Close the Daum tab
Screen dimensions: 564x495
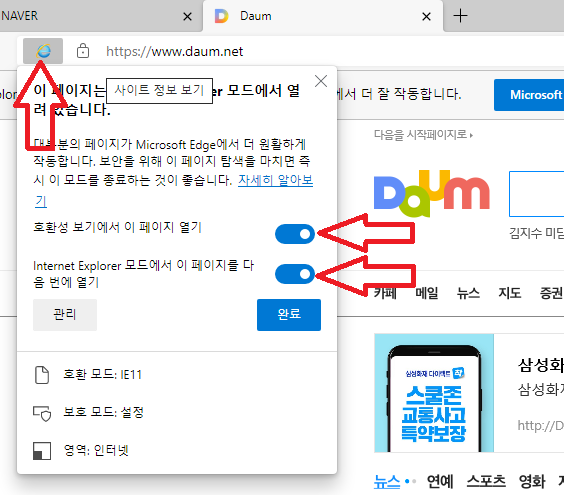tap(426, 16)
